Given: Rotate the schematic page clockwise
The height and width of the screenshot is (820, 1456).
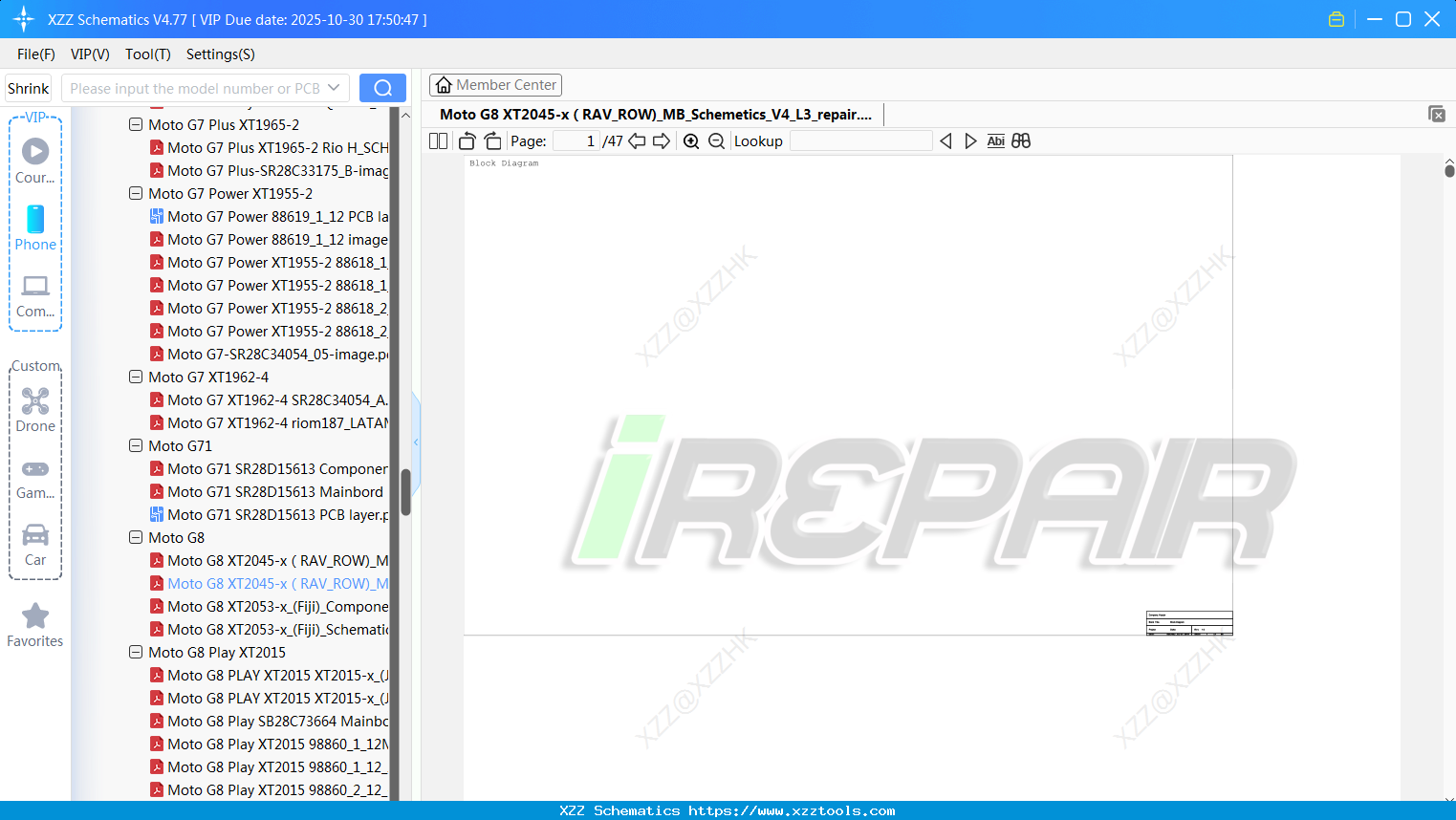Looking at the screenshot, I should click(492, 140).
